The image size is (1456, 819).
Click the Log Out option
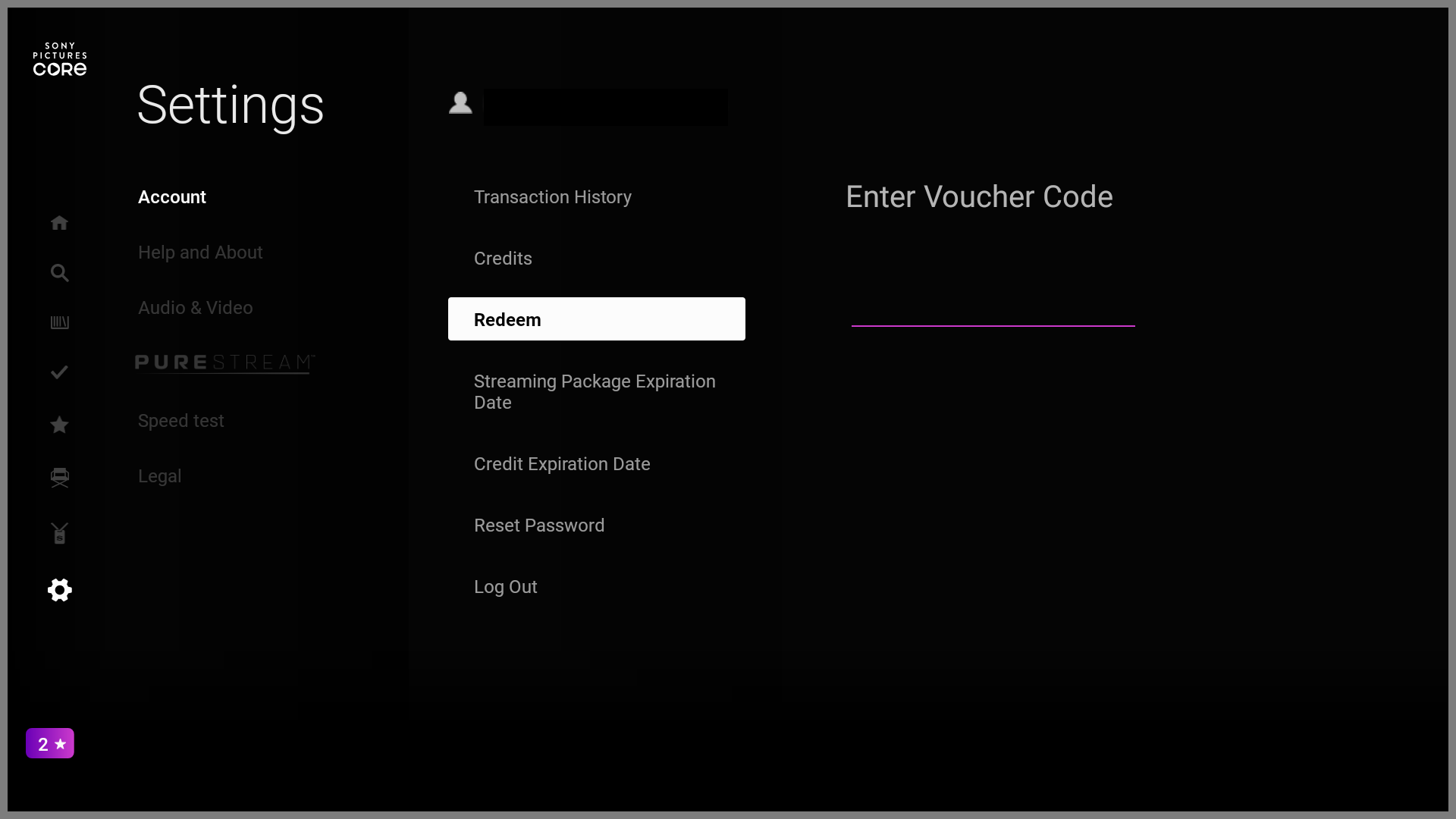tap(506, 587)
